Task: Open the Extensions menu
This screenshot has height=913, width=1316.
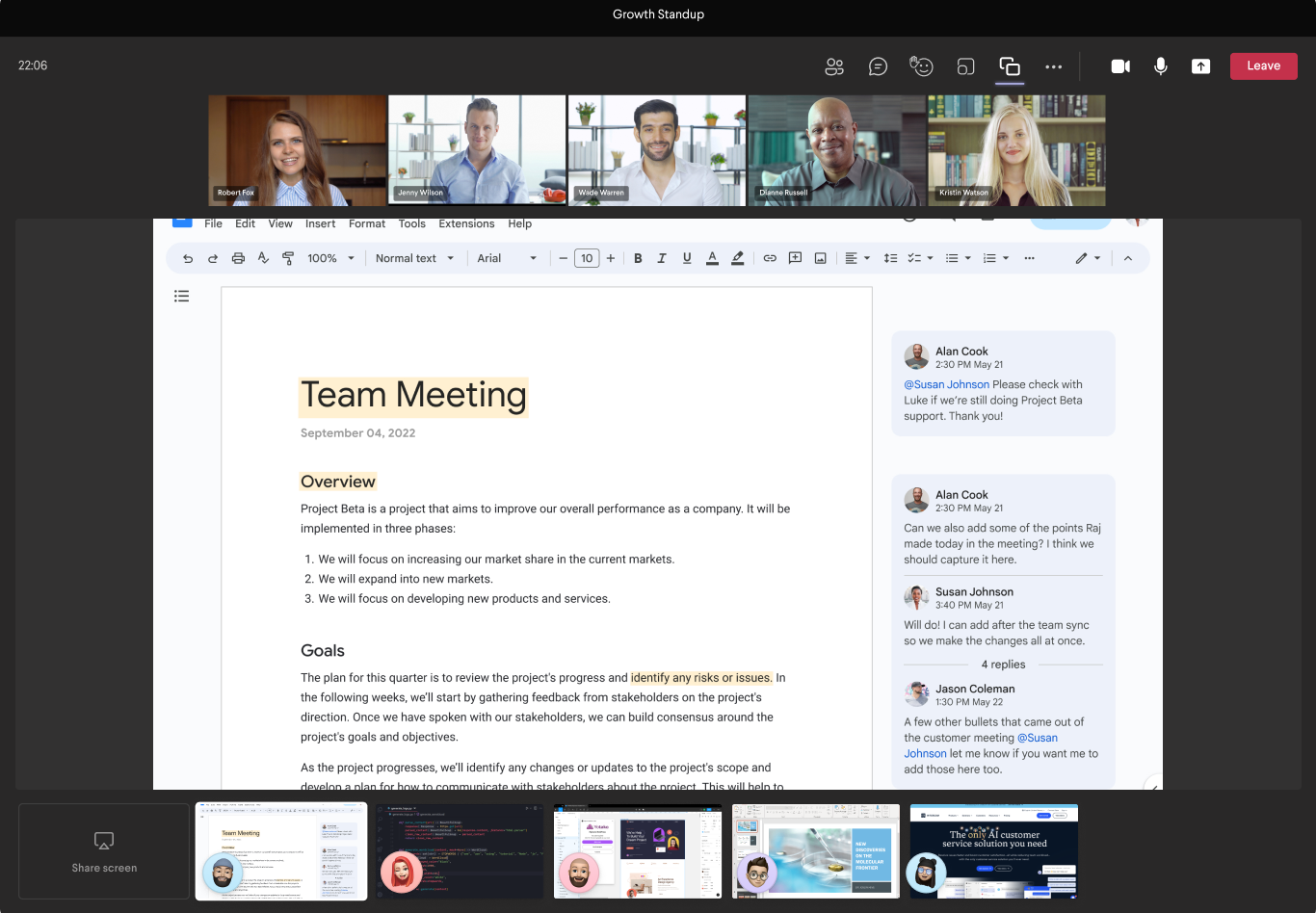Action: [x=466, y=223]
